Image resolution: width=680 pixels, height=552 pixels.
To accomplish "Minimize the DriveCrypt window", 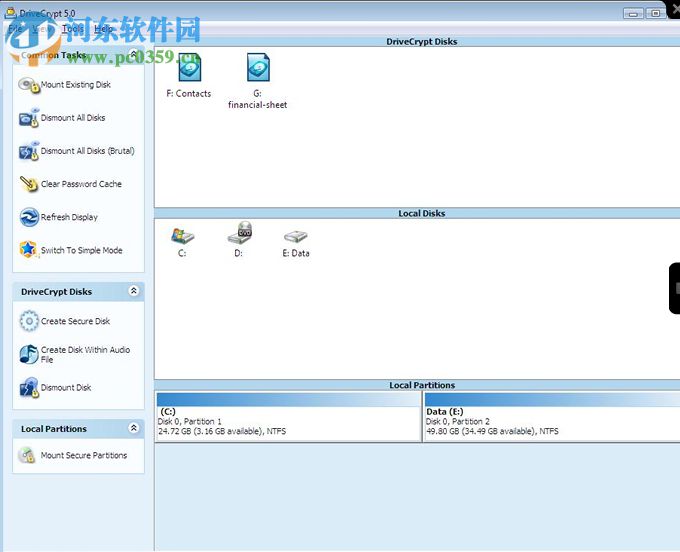I will 633,14.
